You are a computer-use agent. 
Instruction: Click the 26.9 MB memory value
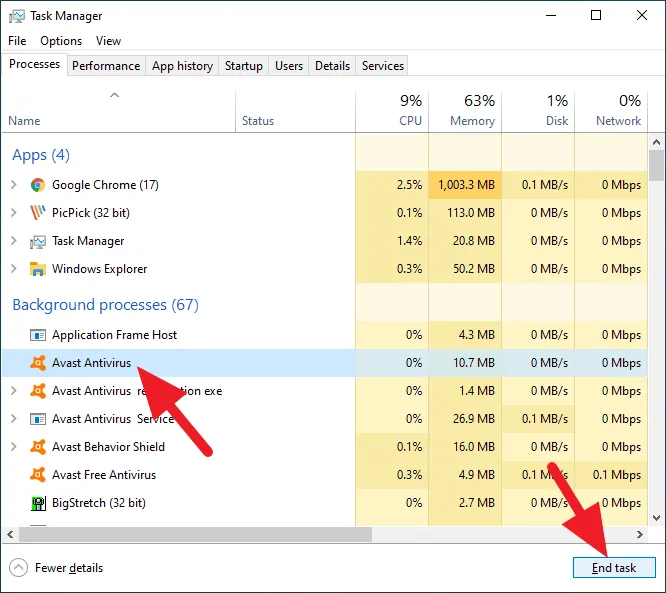point(474,419)
